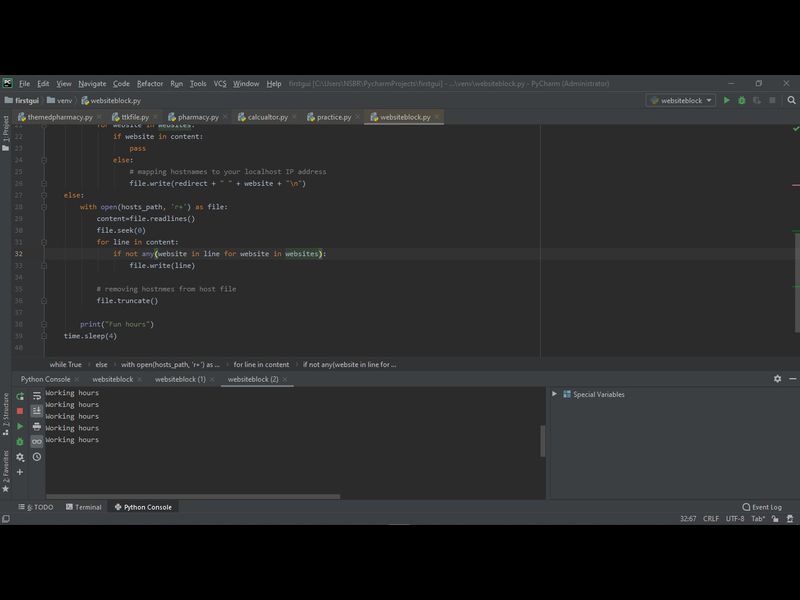
Task: Click the Tab* indent setting in status bar
Action: click(x=758, y=518)
